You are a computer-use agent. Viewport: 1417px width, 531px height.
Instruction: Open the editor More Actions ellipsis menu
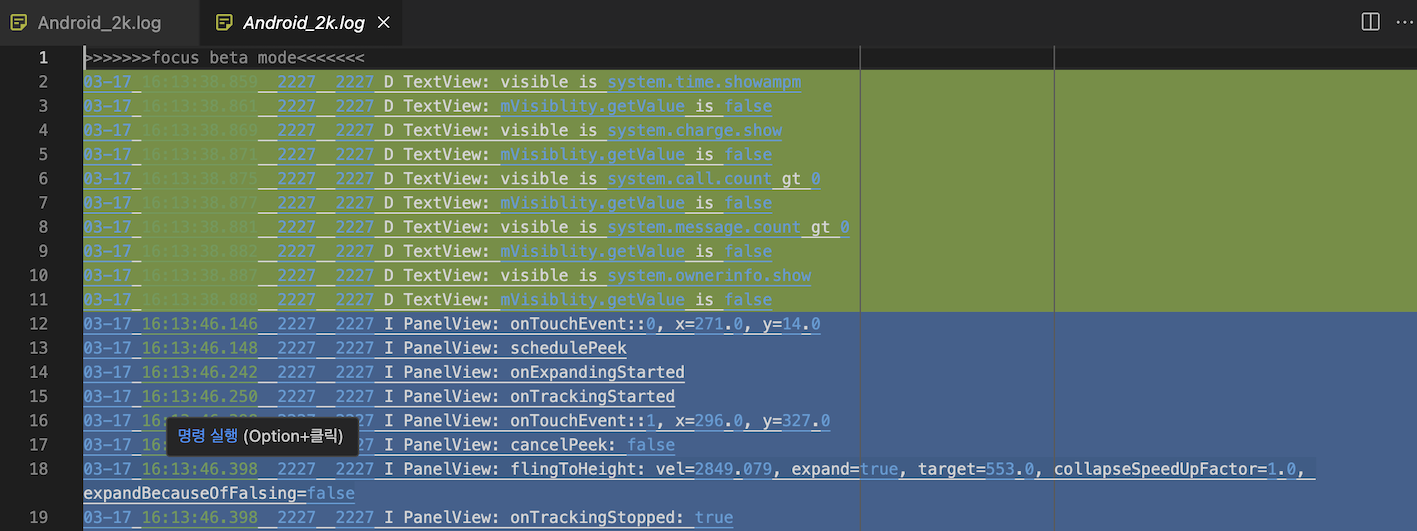[x=1403, y=22]
